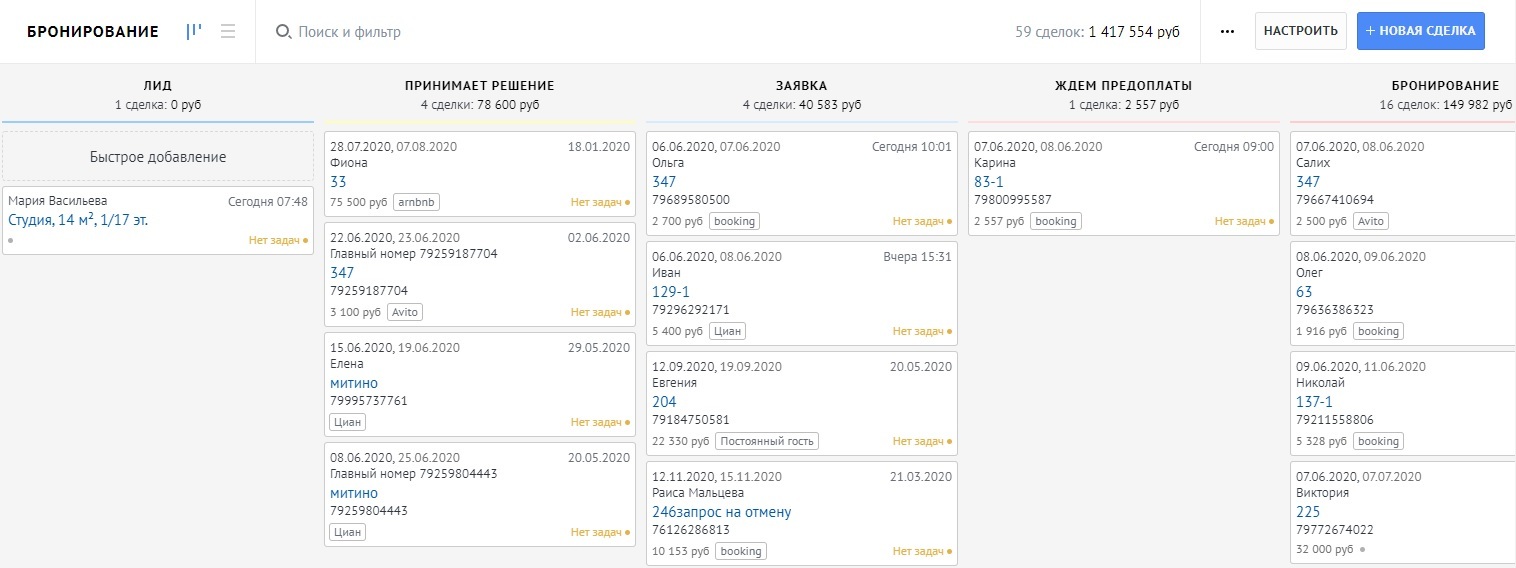Switch to the list view icon
The height and width of the screenshot is (568, 1516).
228,31
